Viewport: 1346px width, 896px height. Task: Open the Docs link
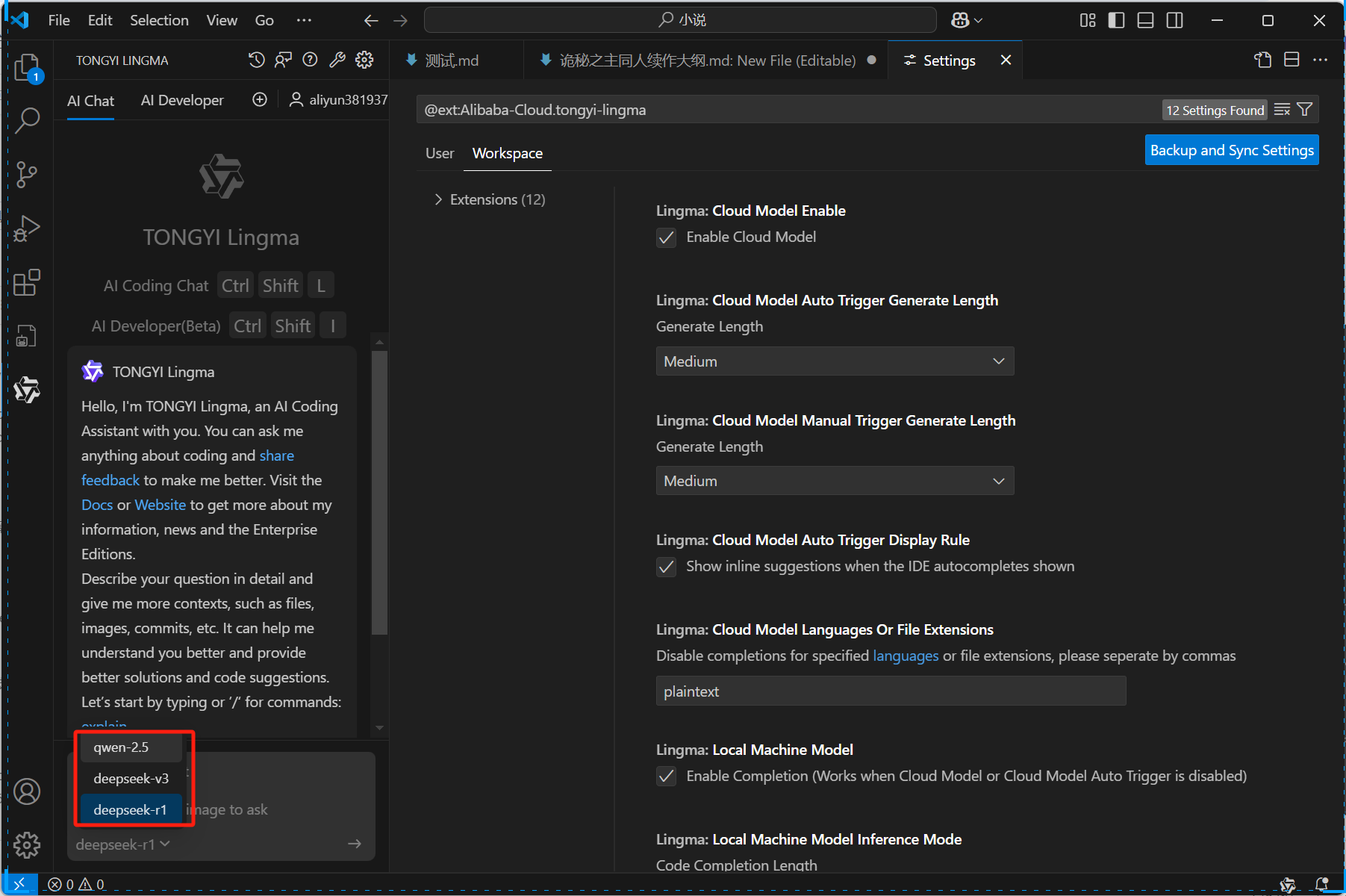coord(97,505)
